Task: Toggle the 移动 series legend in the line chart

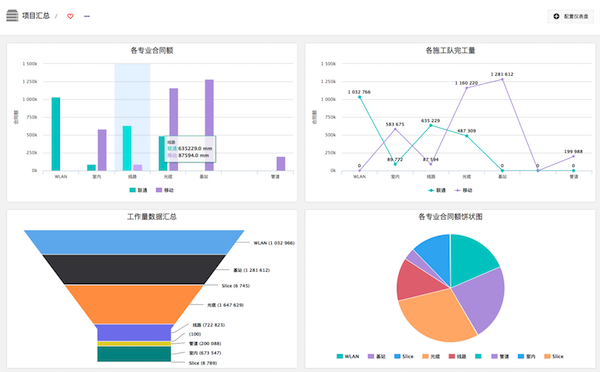Action: tap(463, 190)
